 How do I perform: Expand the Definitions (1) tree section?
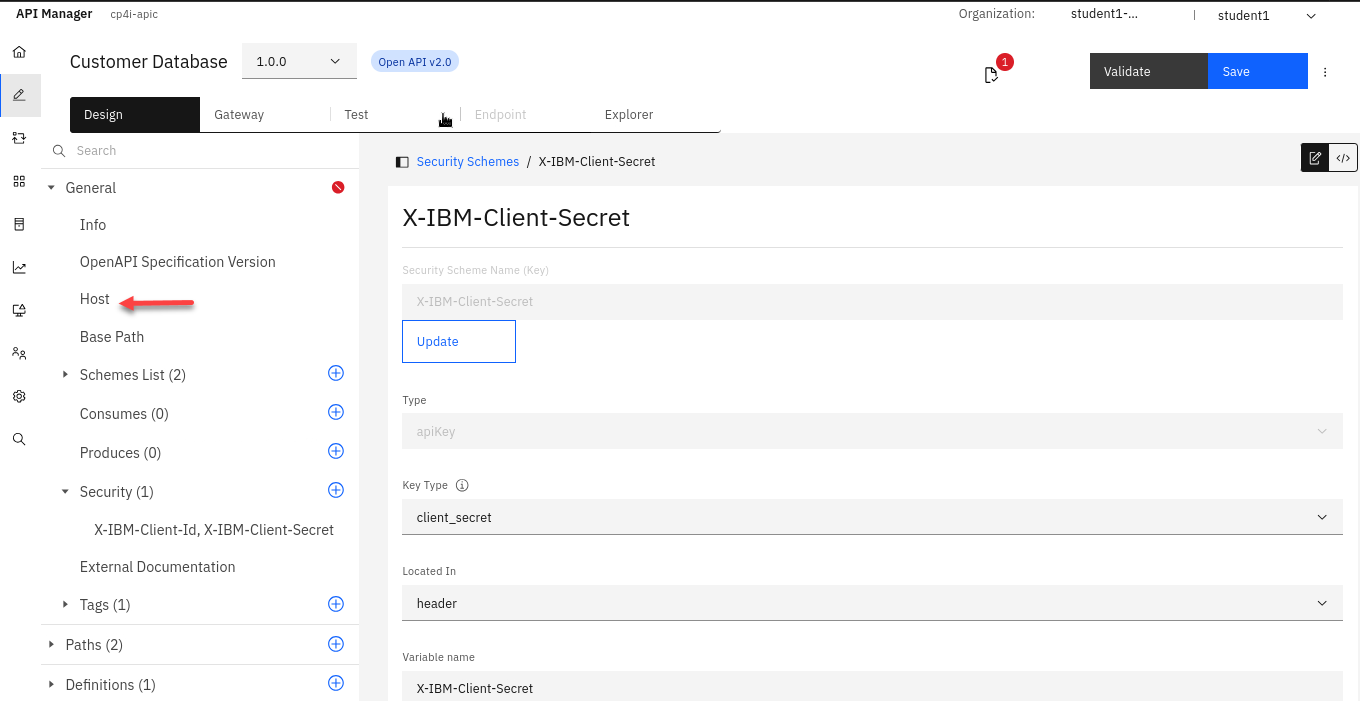(x=51, y=685)
